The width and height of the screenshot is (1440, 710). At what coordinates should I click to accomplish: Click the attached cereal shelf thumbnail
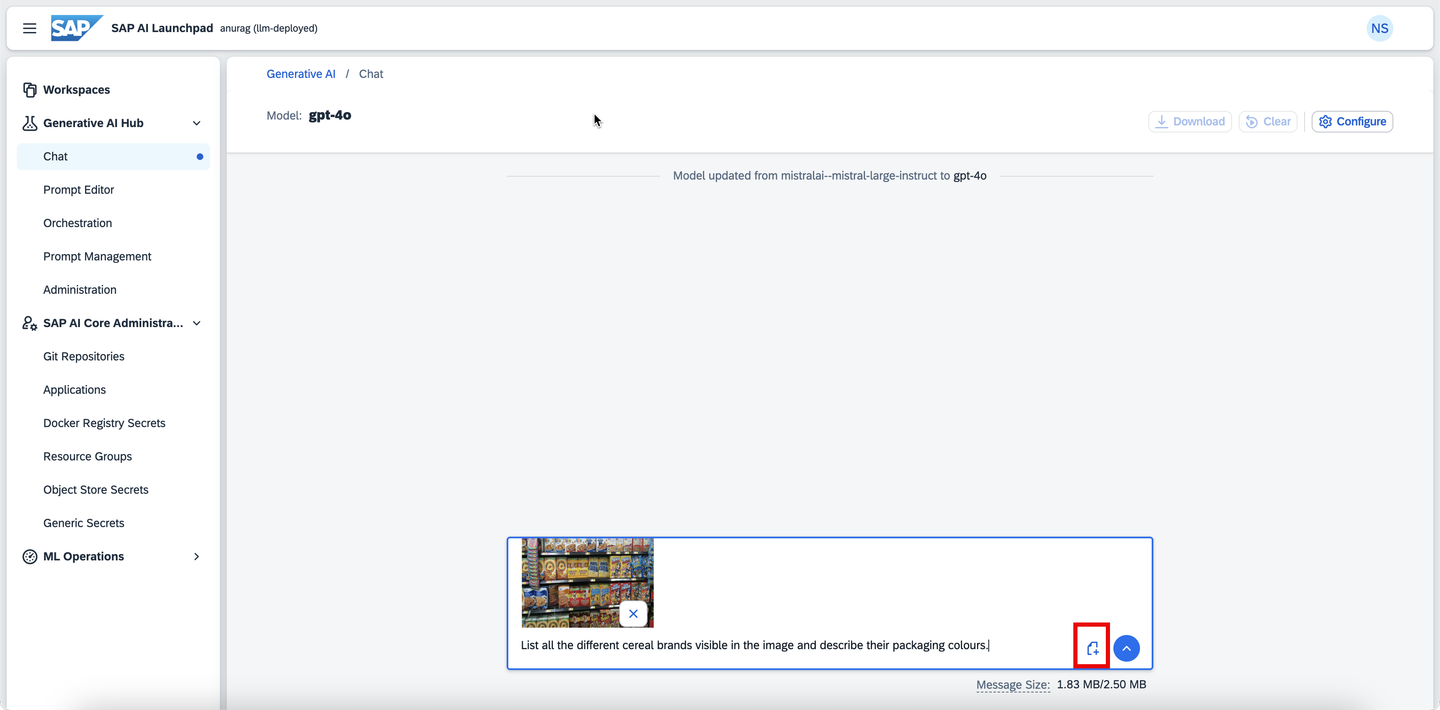587,582
